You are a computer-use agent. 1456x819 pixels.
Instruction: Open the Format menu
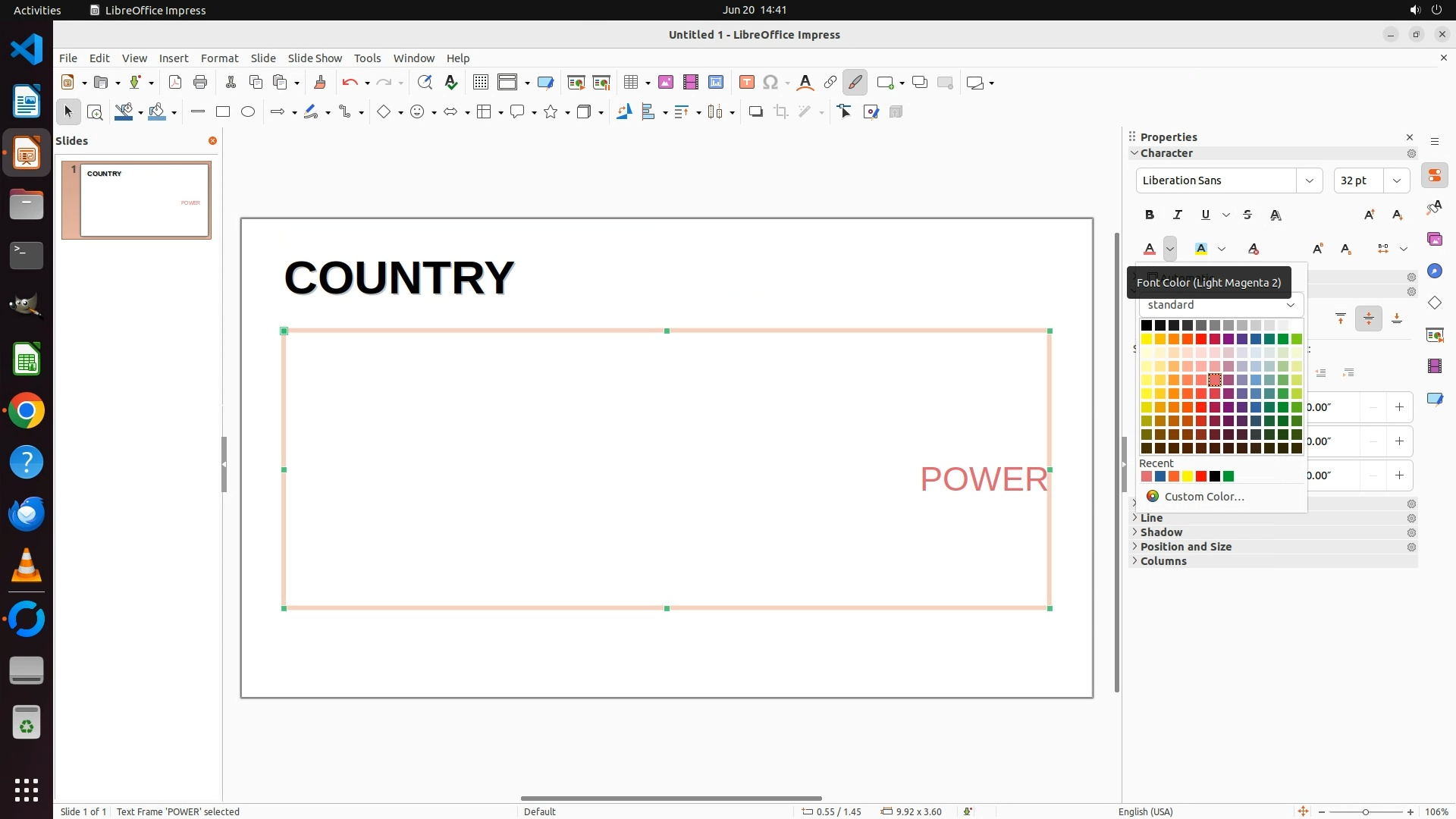(219, 58)
